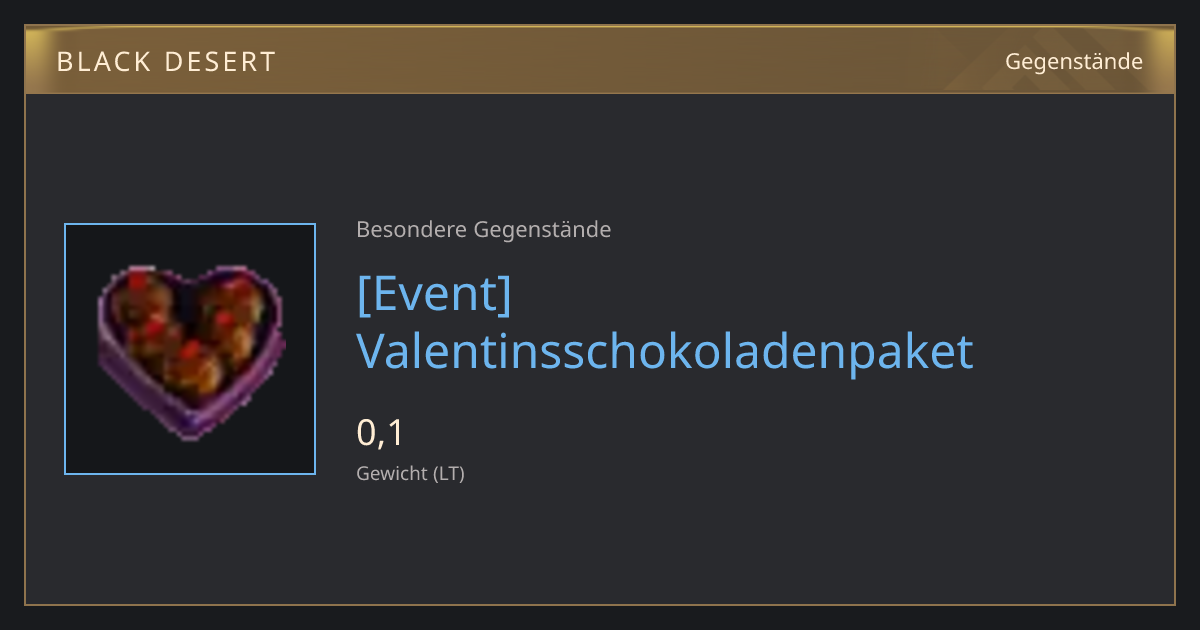The height and width of the screenshot is (630, 1200).
Task: Select the blue-bordered item icon frame
Action: [x=190, y=349]
